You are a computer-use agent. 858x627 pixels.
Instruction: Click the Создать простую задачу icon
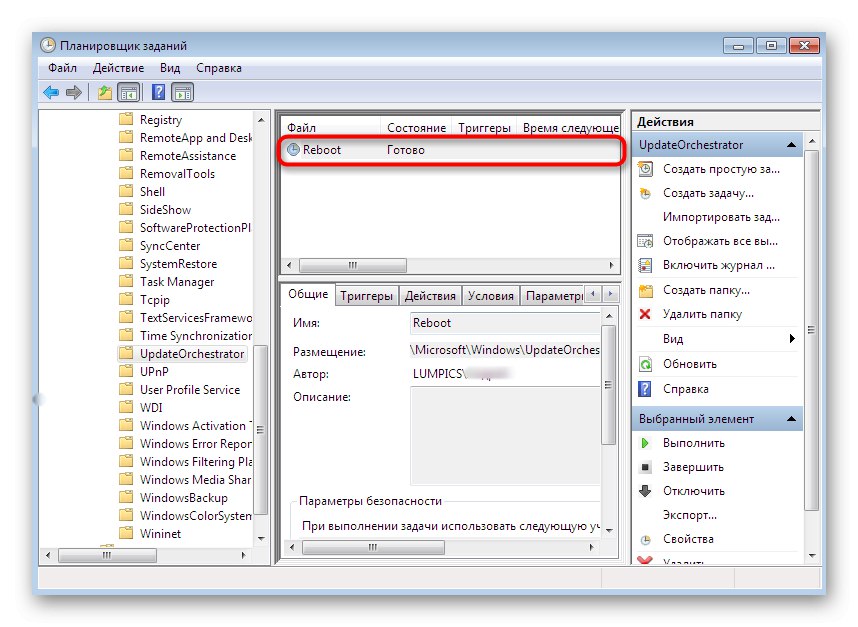pyautogui.click(x=646, y=169)
